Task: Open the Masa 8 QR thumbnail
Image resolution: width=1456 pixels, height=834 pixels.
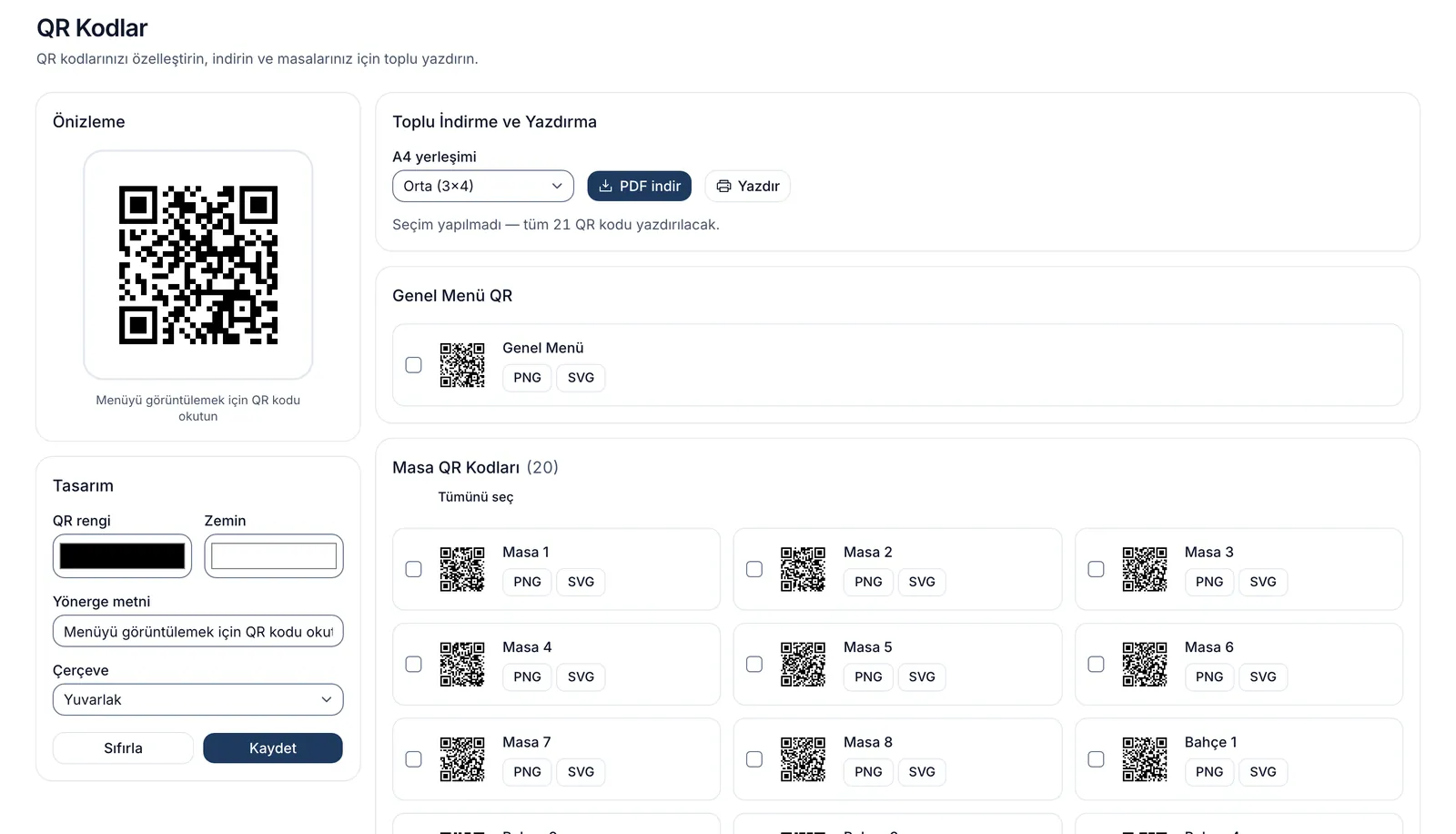Action: [804, 759]
